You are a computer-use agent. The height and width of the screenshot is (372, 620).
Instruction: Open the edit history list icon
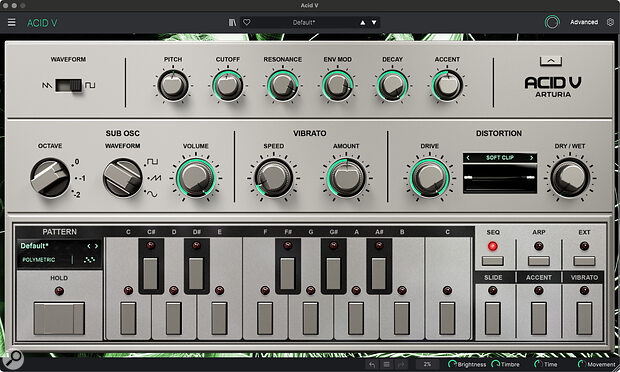click(387, 364)
